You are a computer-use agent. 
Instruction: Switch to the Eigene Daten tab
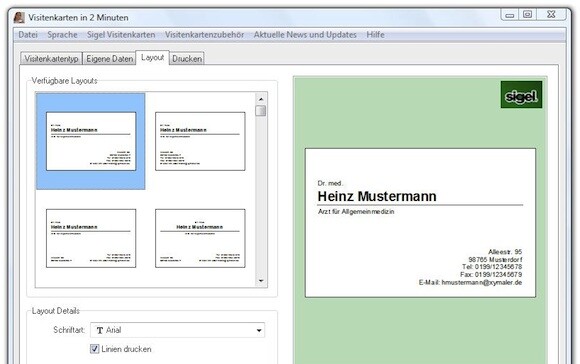pyautogui.click(x=109, y=59)
